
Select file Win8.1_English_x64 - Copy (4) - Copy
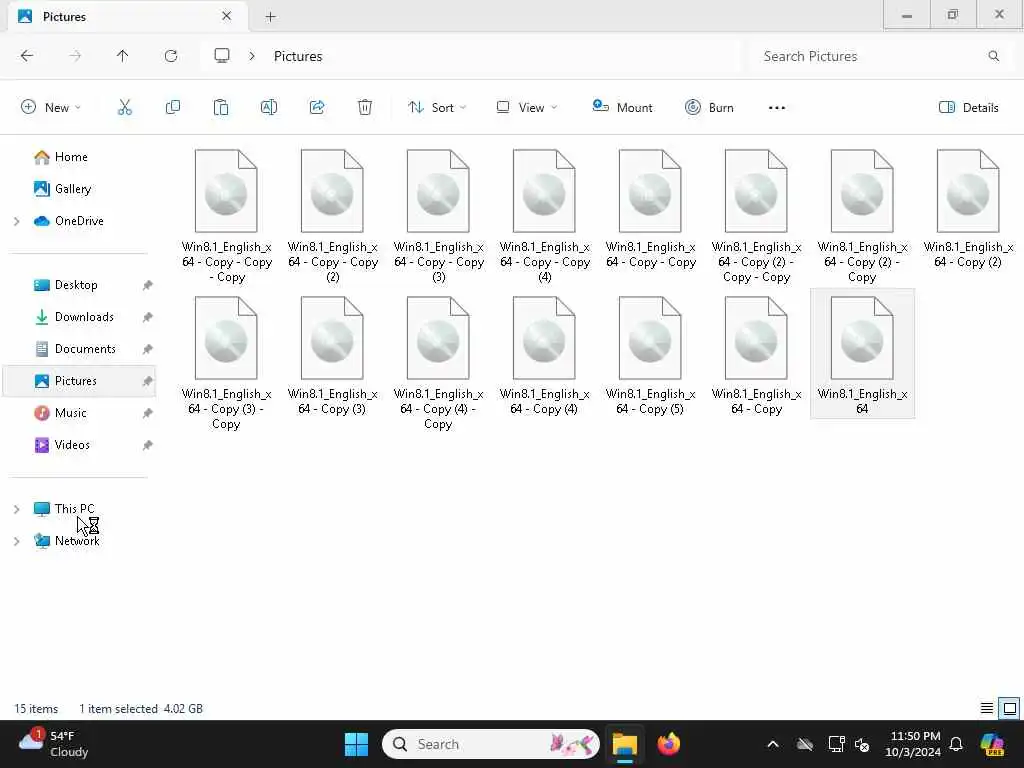coord(438,363)
